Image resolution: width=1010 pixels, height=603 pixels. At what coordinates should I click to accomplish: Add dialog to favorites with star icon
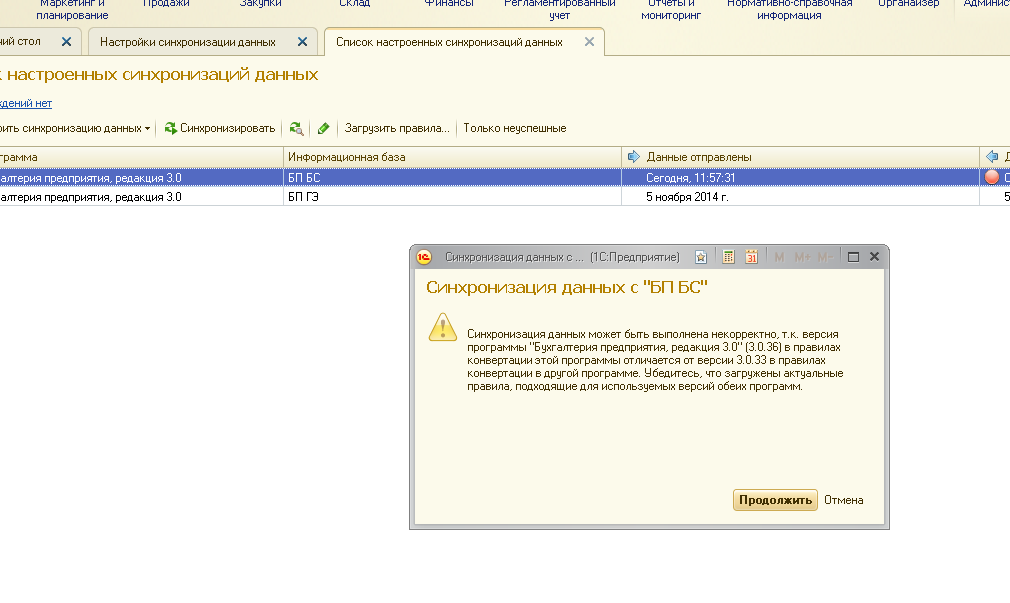(701, 257)
